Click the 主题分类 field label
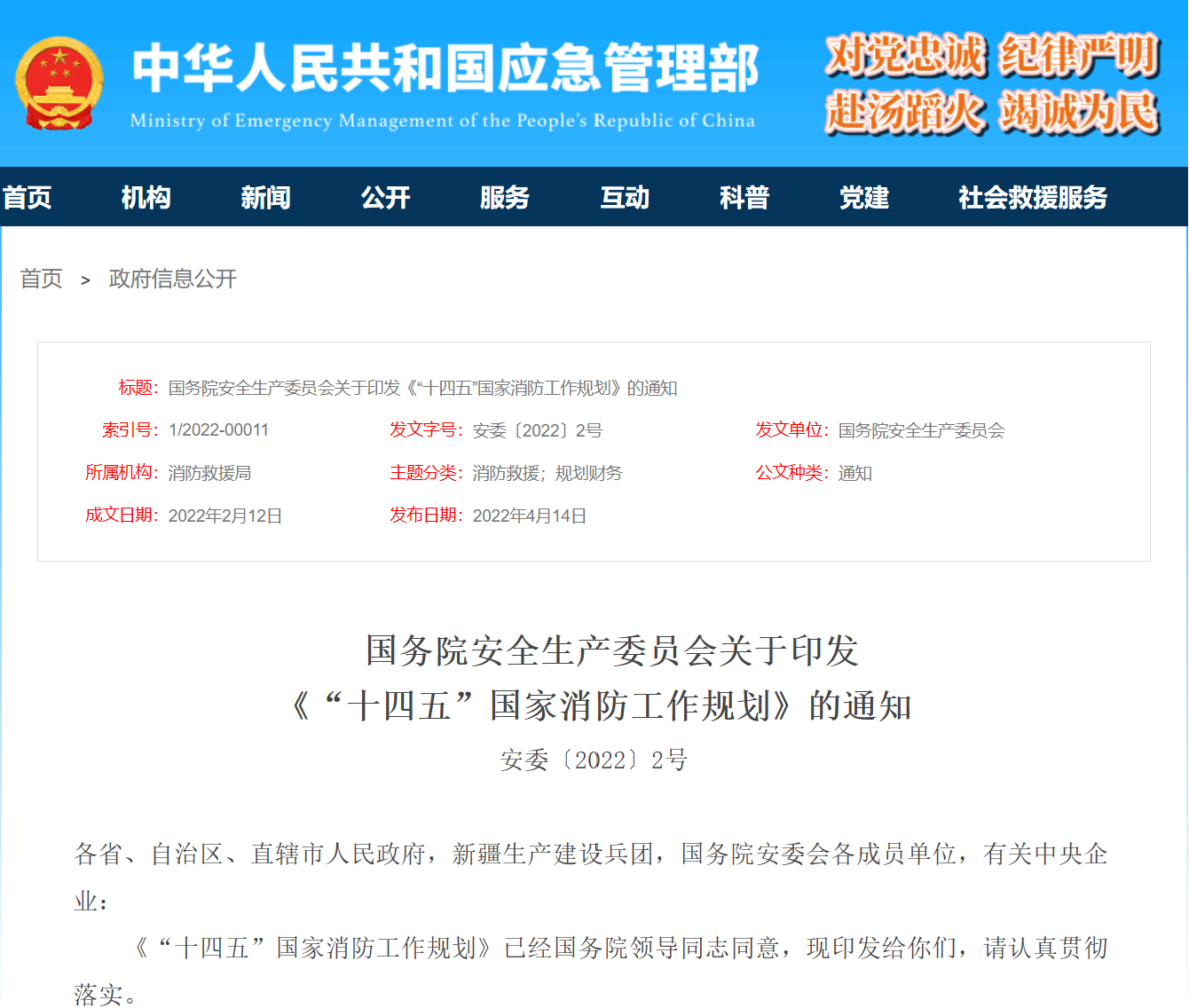The width and height of the screenshot is (1189, 1008). [426, 473]
